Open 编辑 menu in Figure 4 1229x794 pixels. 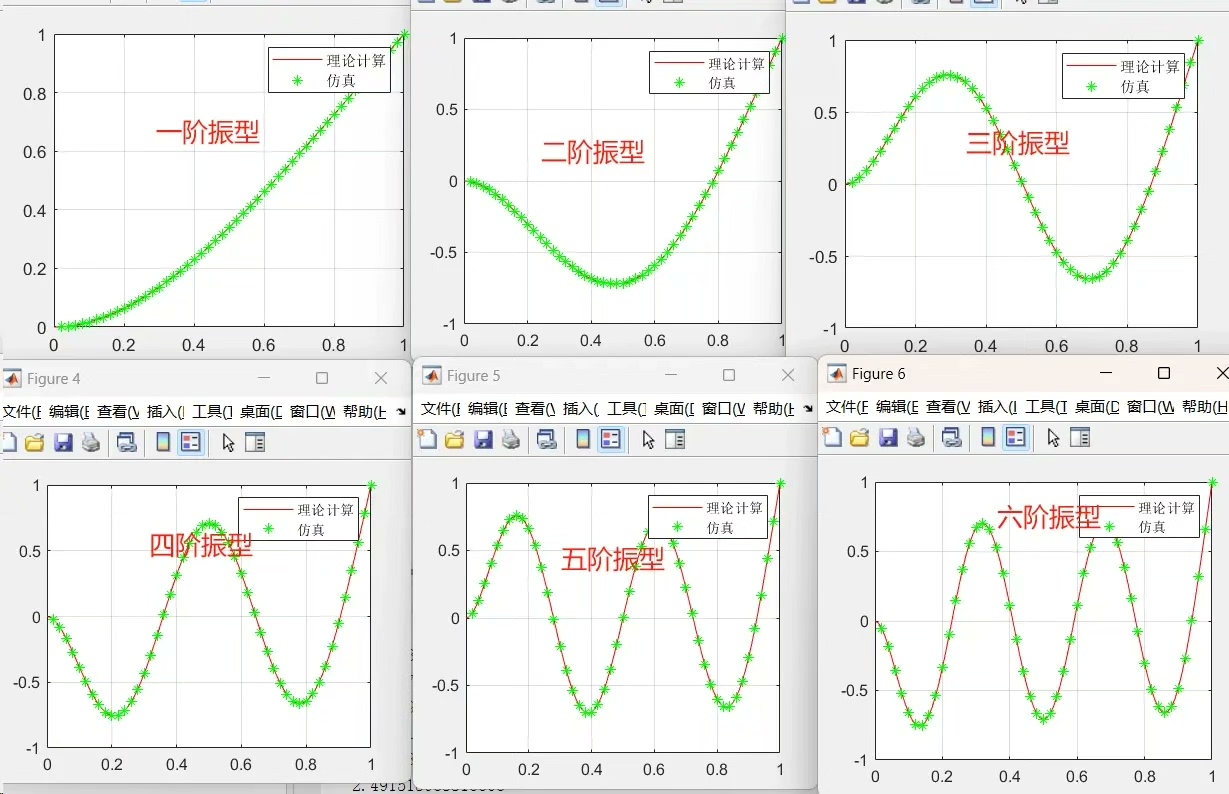click(69, 411)
